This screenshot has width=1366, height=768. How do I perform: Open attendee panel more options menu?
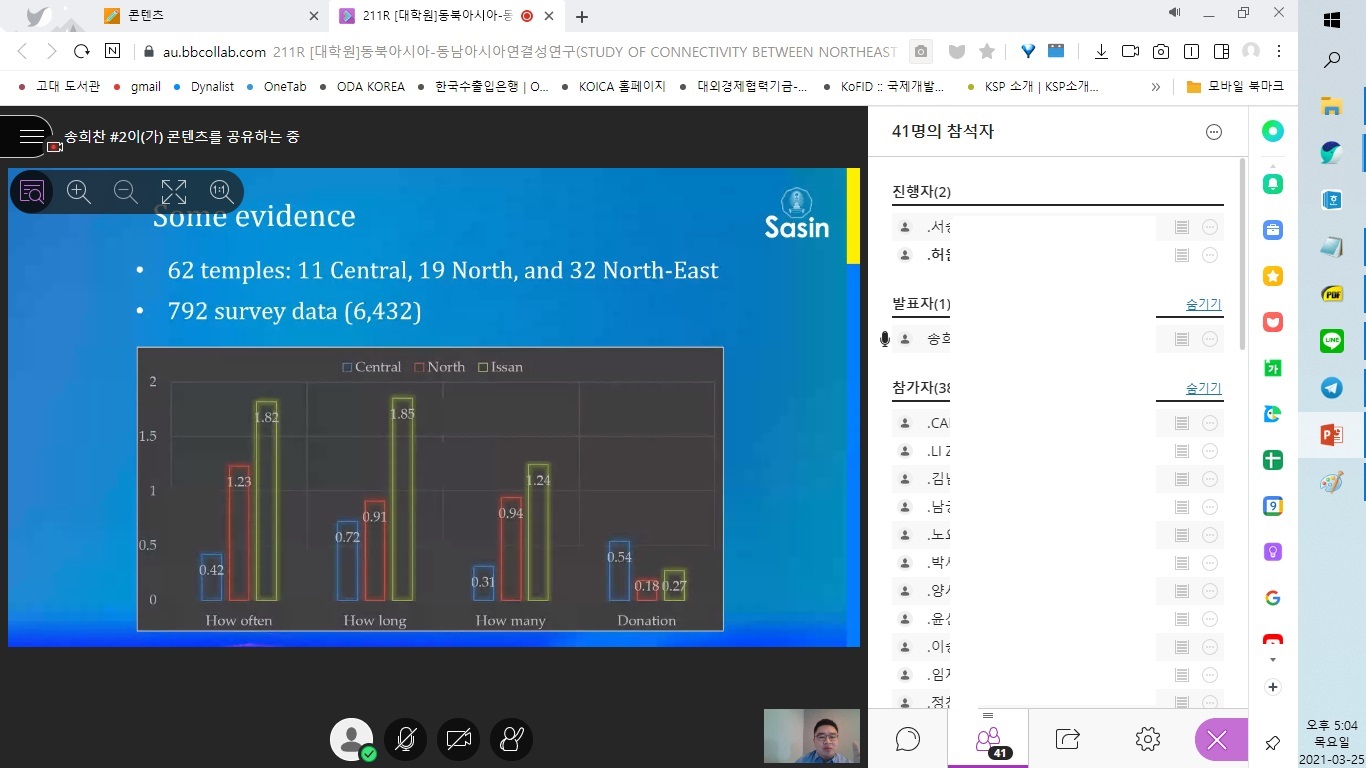click(x=1214, y=132)
